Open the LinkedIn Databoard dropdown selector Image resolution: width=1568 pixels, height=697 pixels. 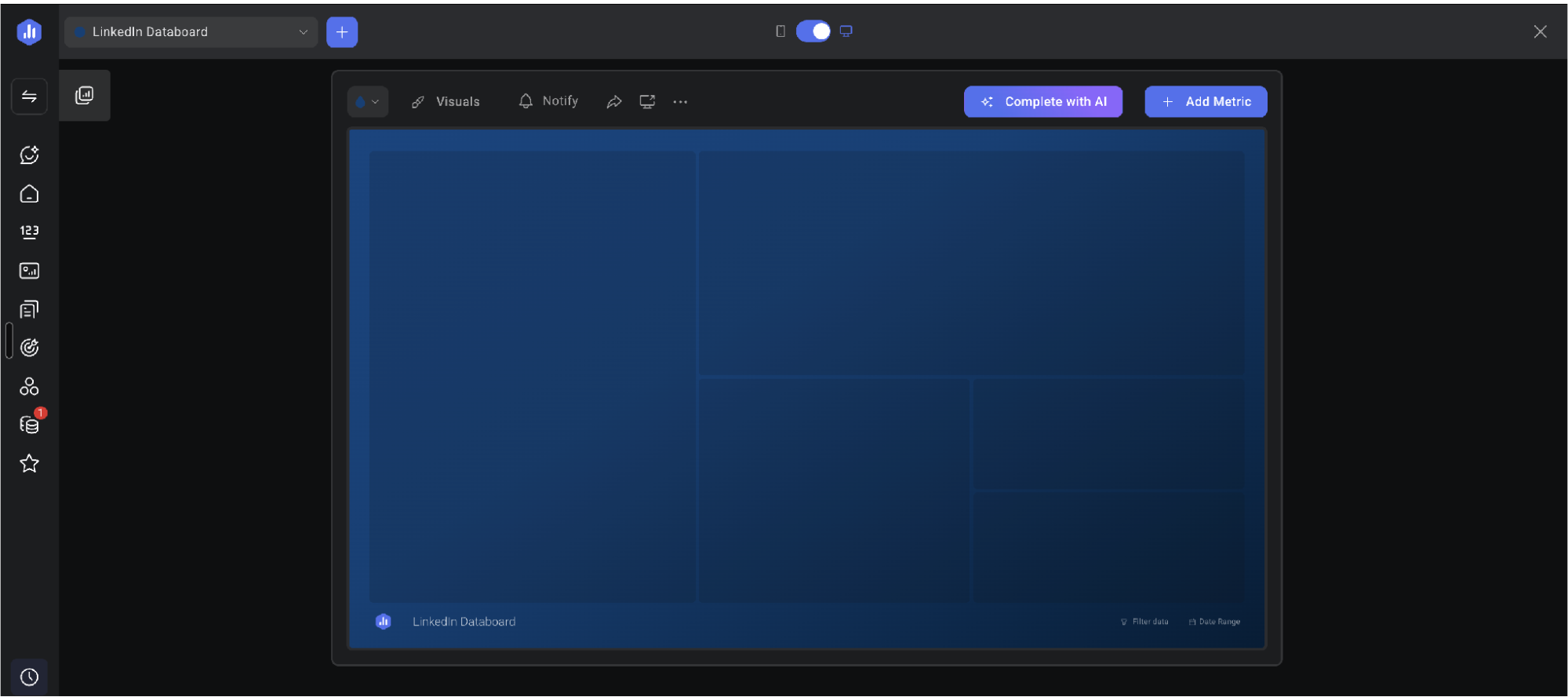[x=191, y=32]
